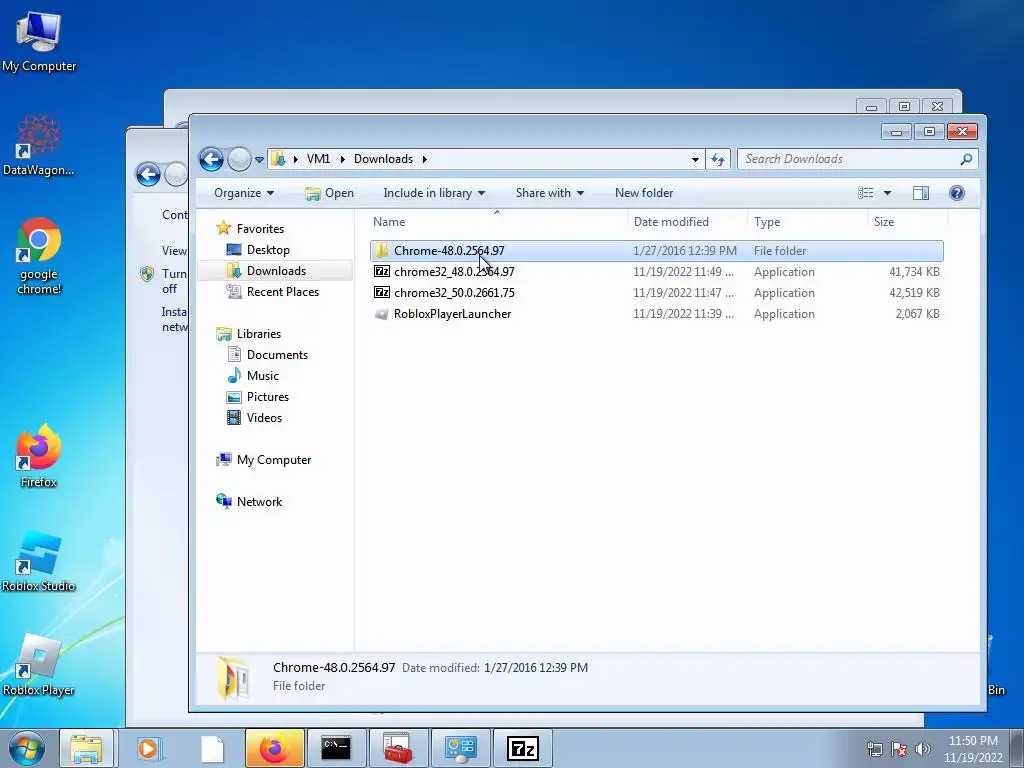
Task: Open My Computer desktop icon
Action: click(x=39, y=42)
